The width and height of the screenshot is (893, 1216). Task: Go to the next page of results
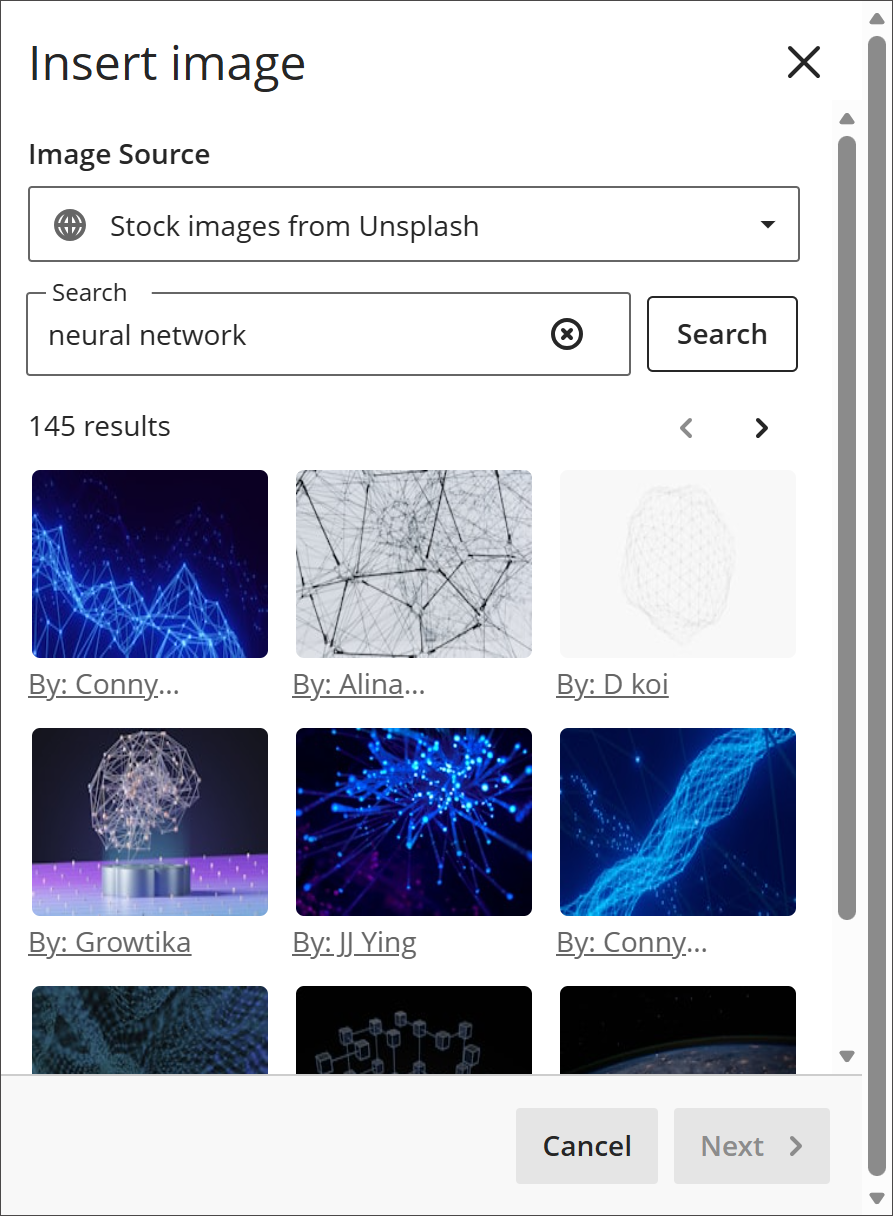click(x=761, y=427)
